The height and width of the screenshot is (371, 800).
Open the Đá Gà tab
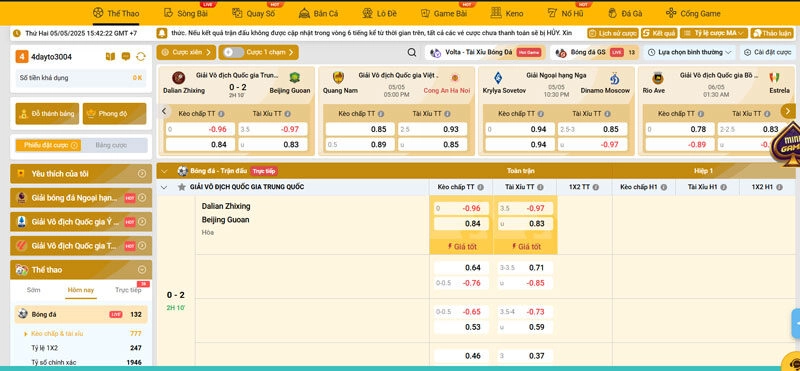tap(625, 13)
